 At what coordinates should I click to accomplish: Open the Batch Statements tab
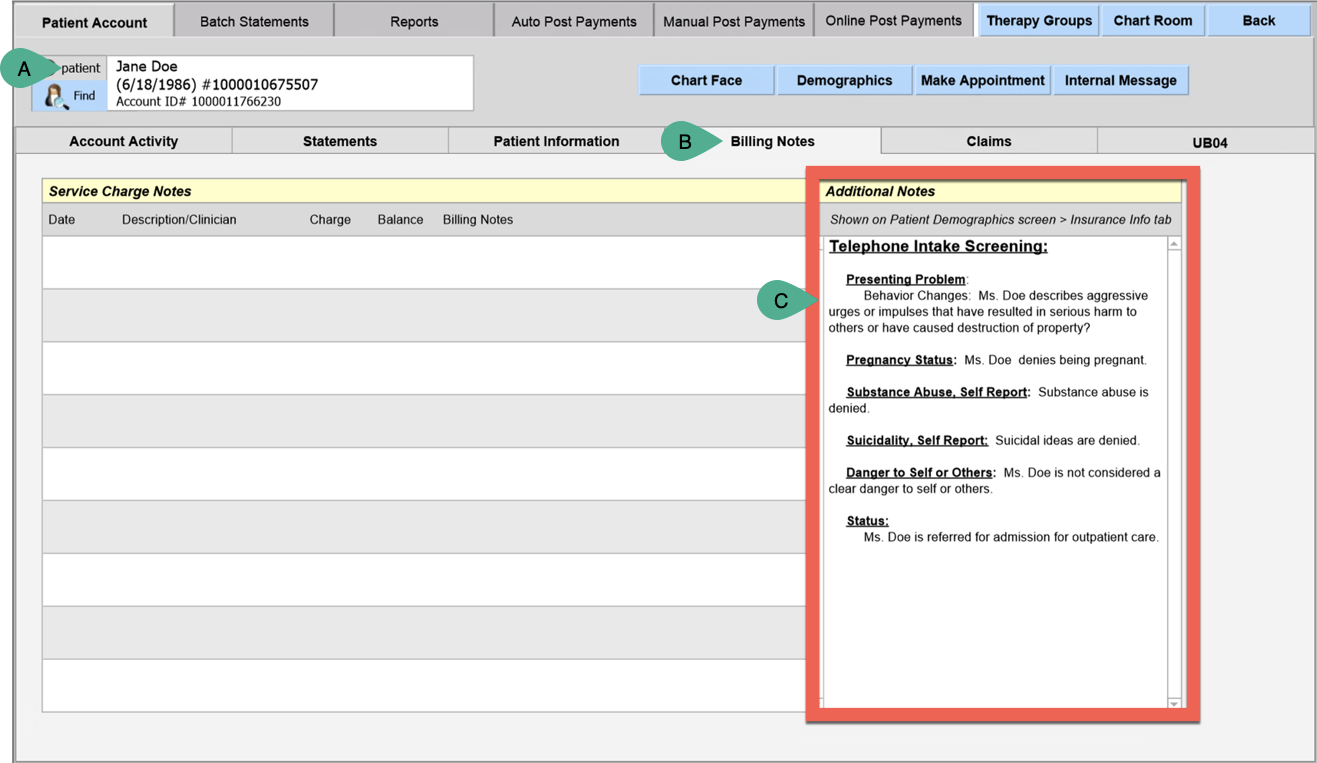click(x=254, y=21)
